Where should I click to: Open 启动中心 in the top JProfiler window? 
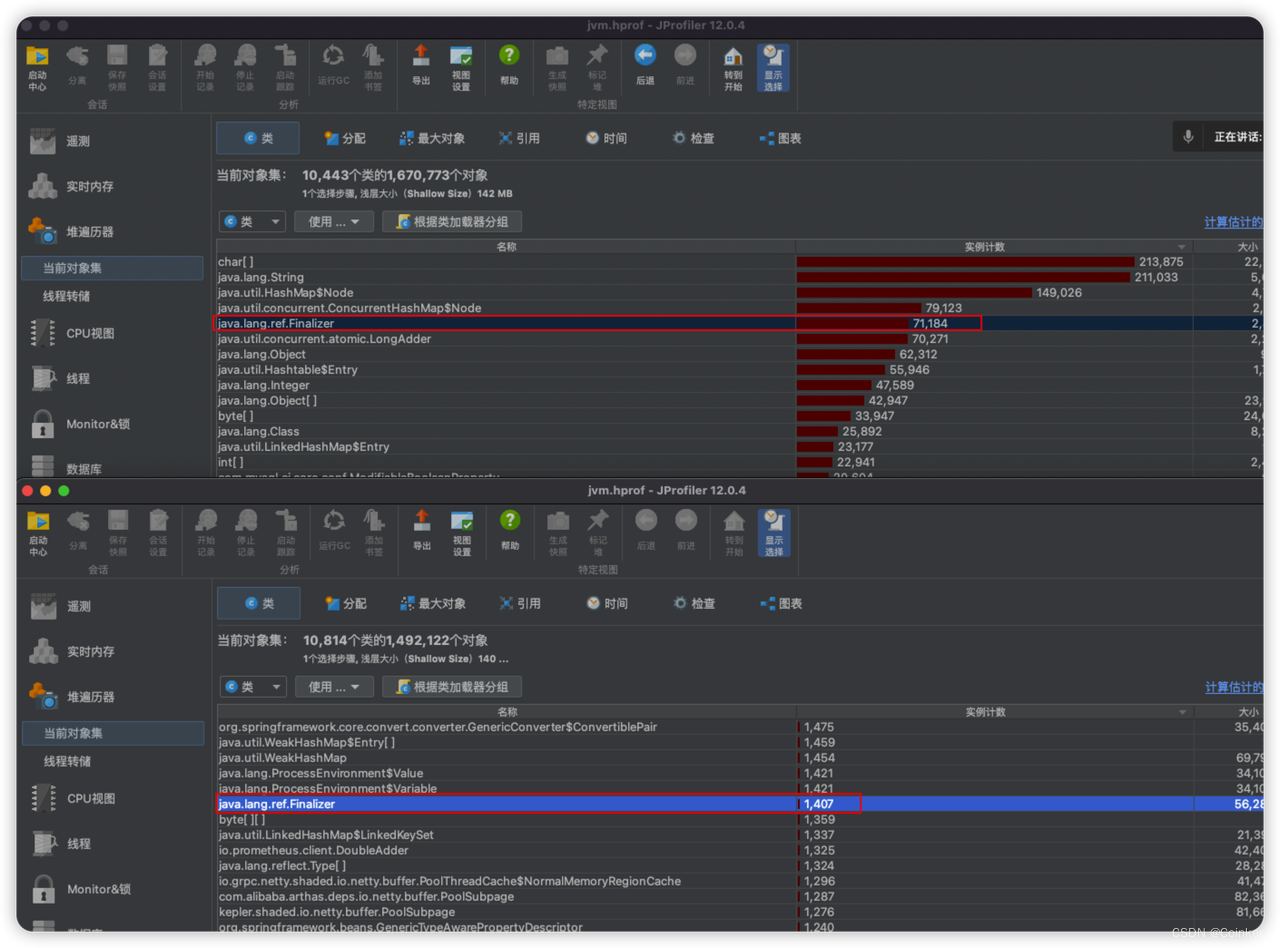38,67
